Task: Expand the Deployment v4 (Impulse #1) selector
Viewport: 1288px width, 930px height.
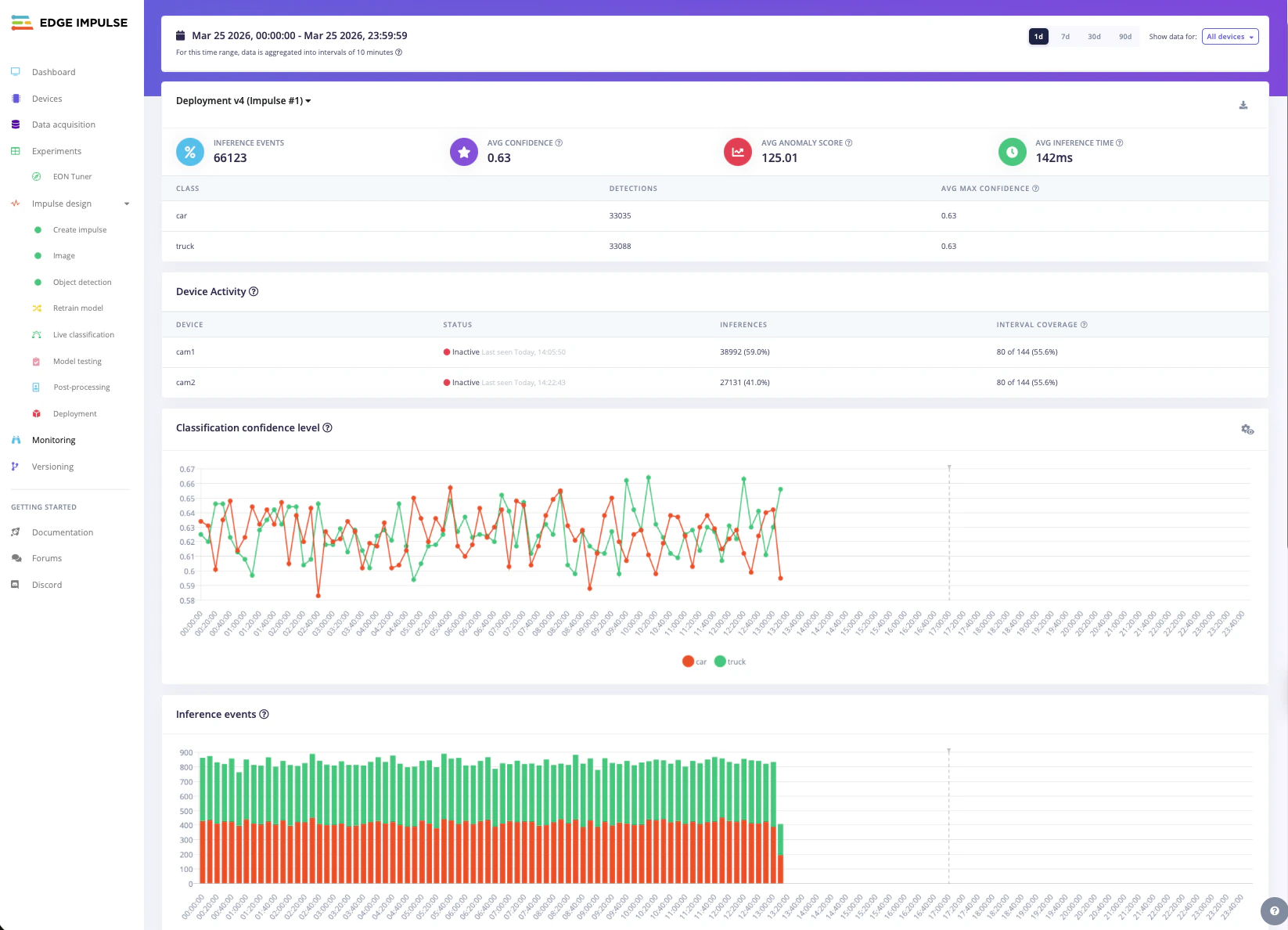Action: (x=243, y=101)
